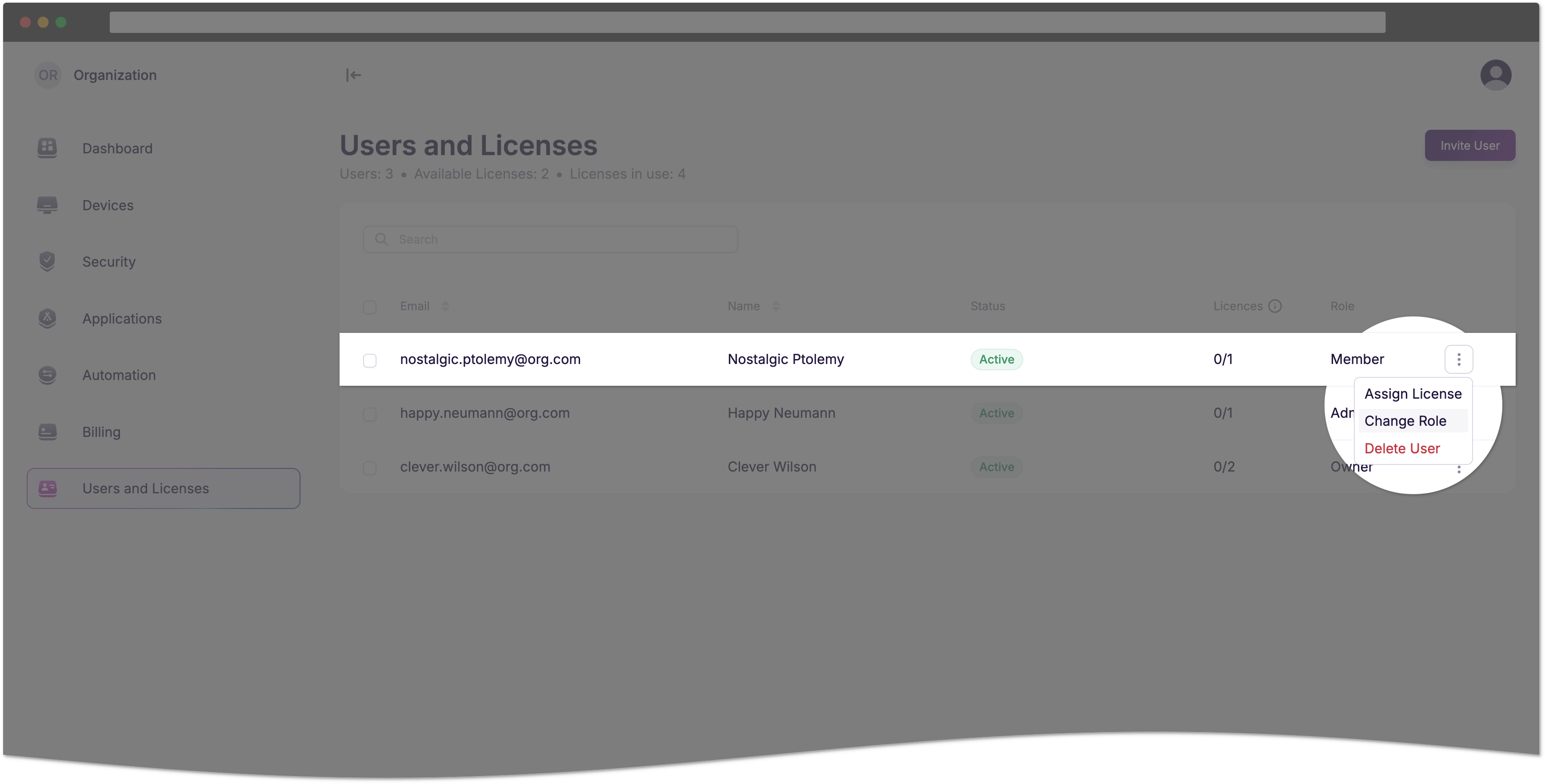
Task: Click the OR organization badge
Action: (x=48, y=75)
